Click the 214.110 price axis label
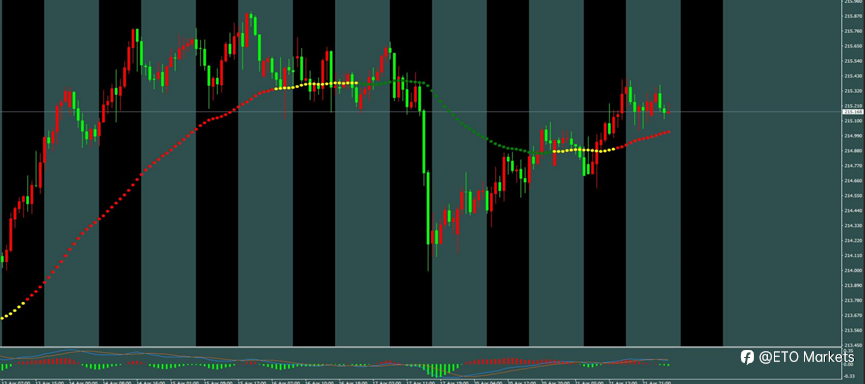This screenshot has height=384, width=865. (853, 255)
